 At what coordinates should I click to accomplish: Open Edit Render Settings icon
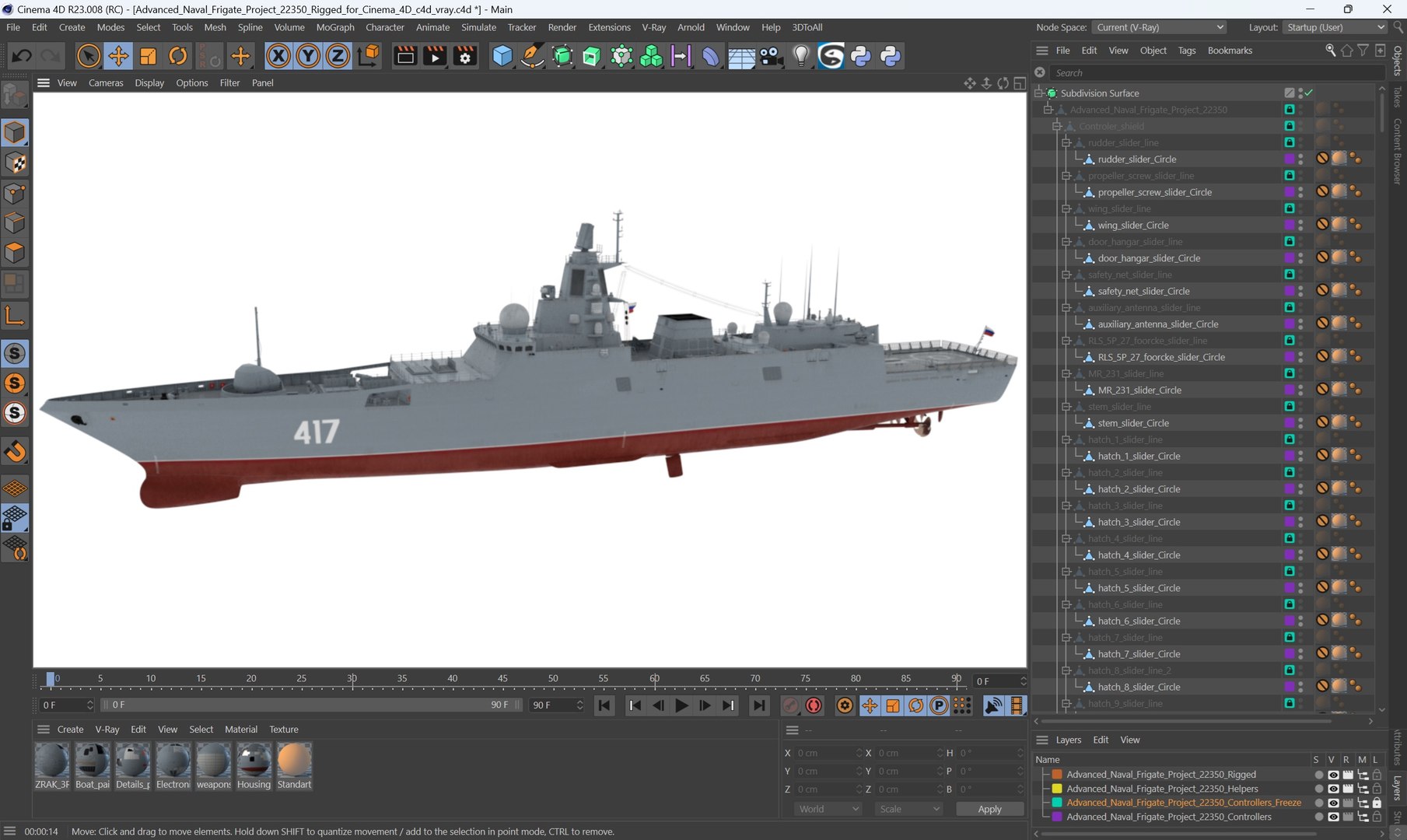click(x=465, y=56)
